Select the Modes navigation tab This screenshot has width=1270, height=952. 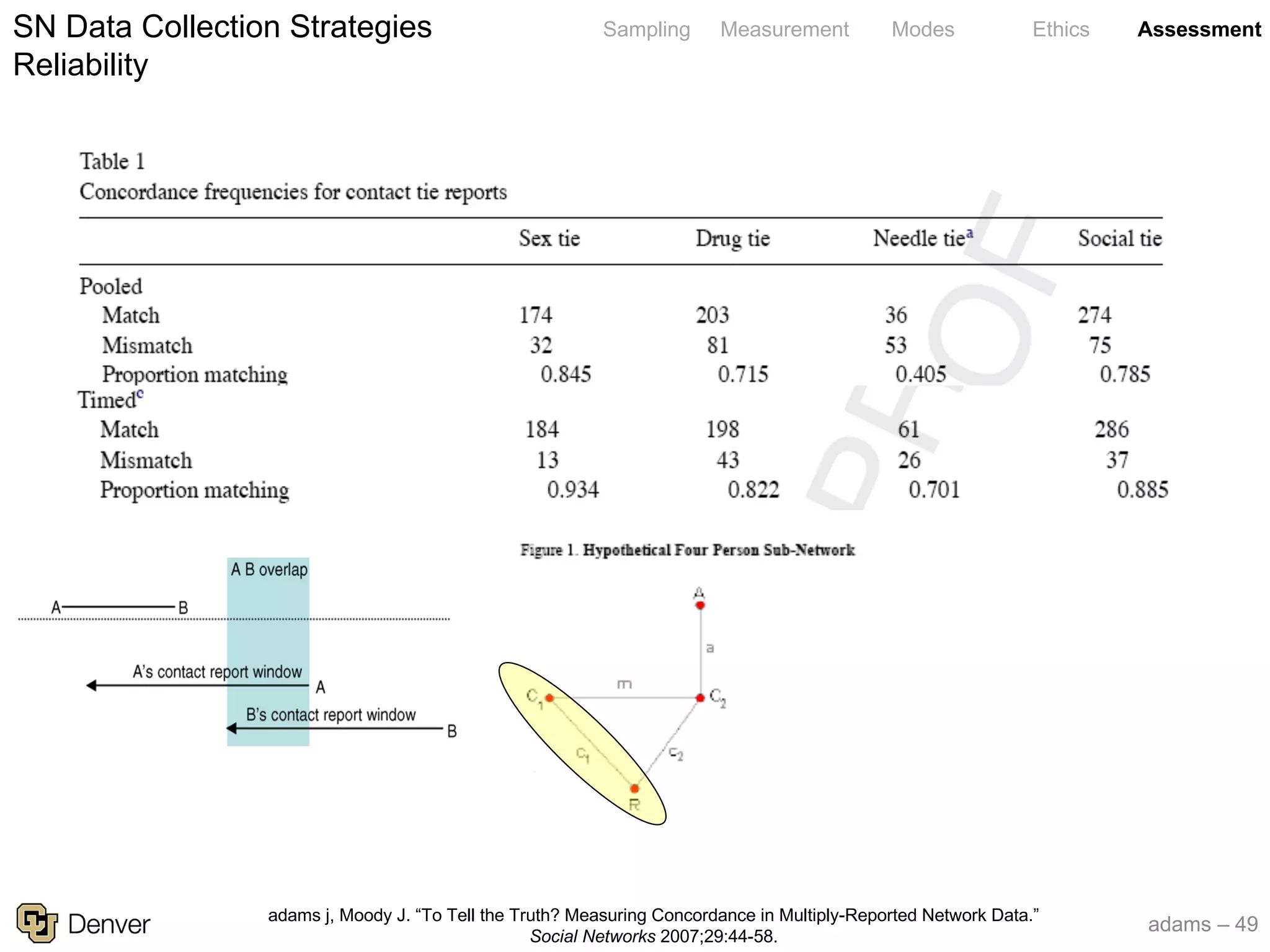pyautogui.click(x=923, y=29)
